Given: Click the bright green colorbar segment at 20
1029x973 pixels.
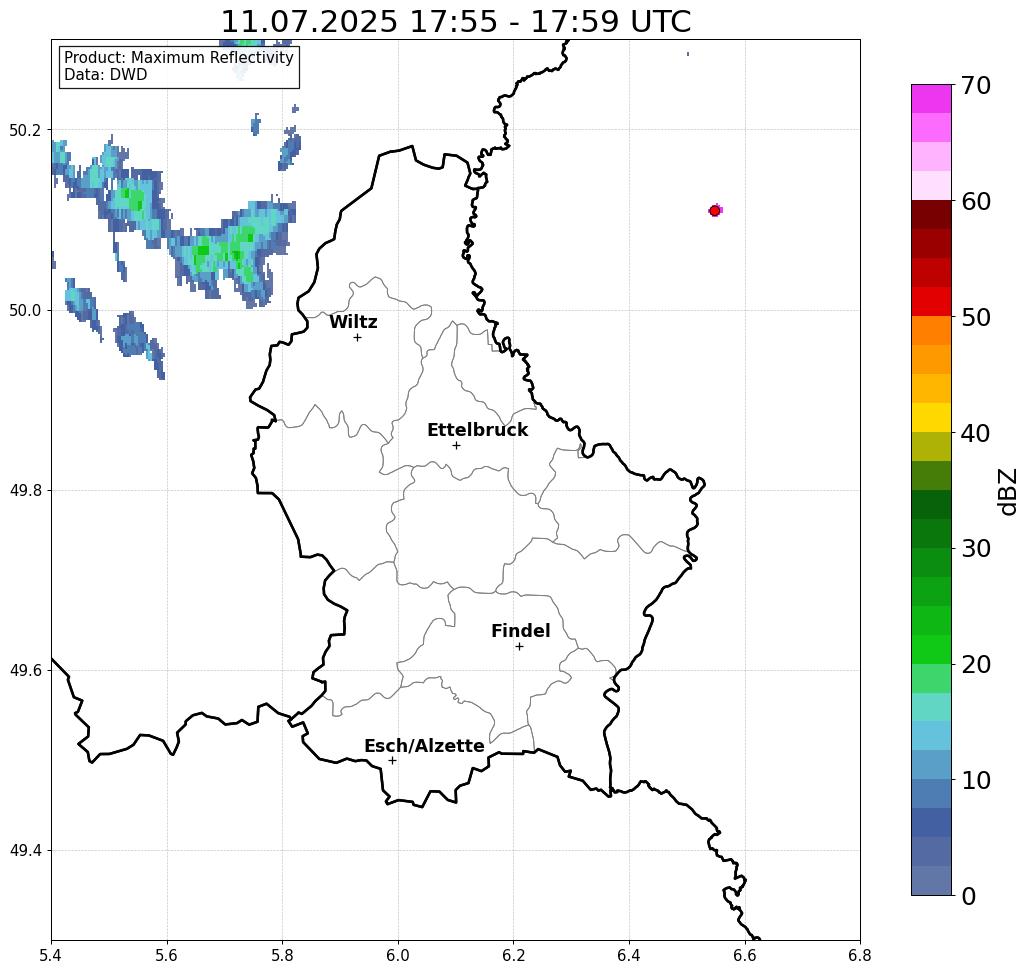Looking at the screenshot, I should [x=931, y=649].
